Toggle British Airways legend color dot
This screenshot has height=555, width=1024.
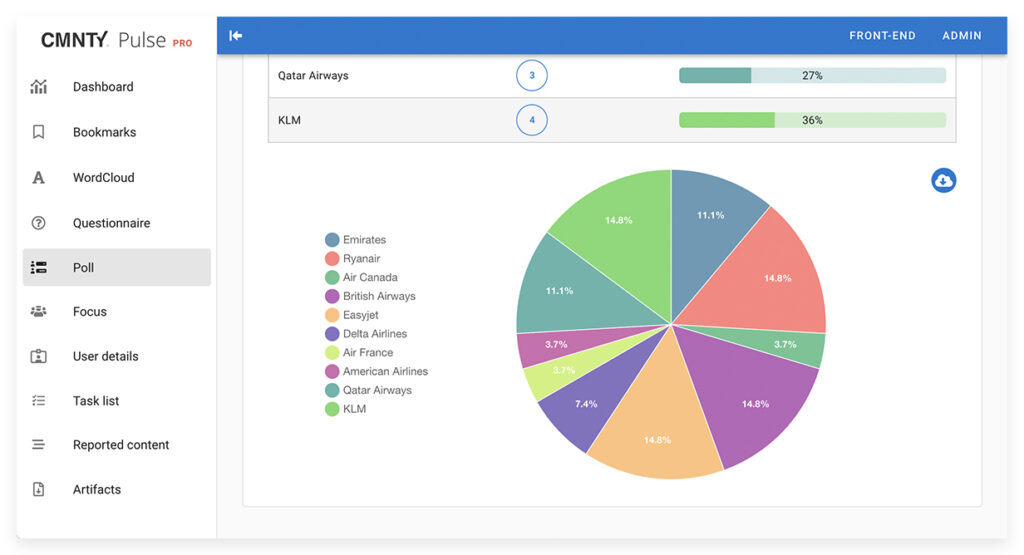point(332,296)
